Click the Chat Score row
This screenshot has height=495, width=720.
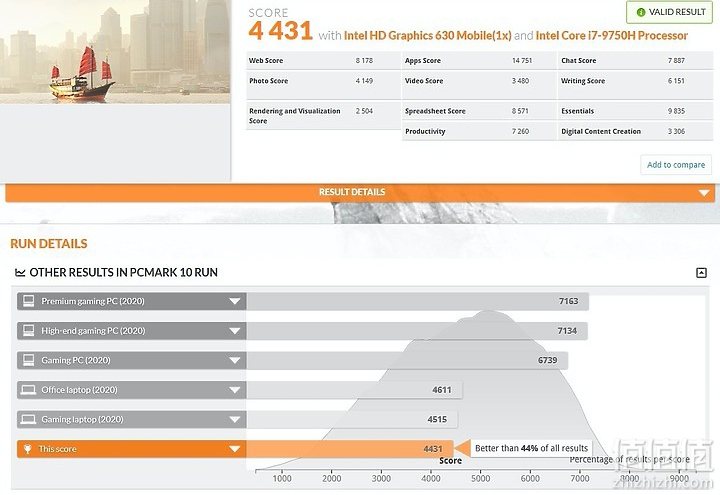click(636, 61)
